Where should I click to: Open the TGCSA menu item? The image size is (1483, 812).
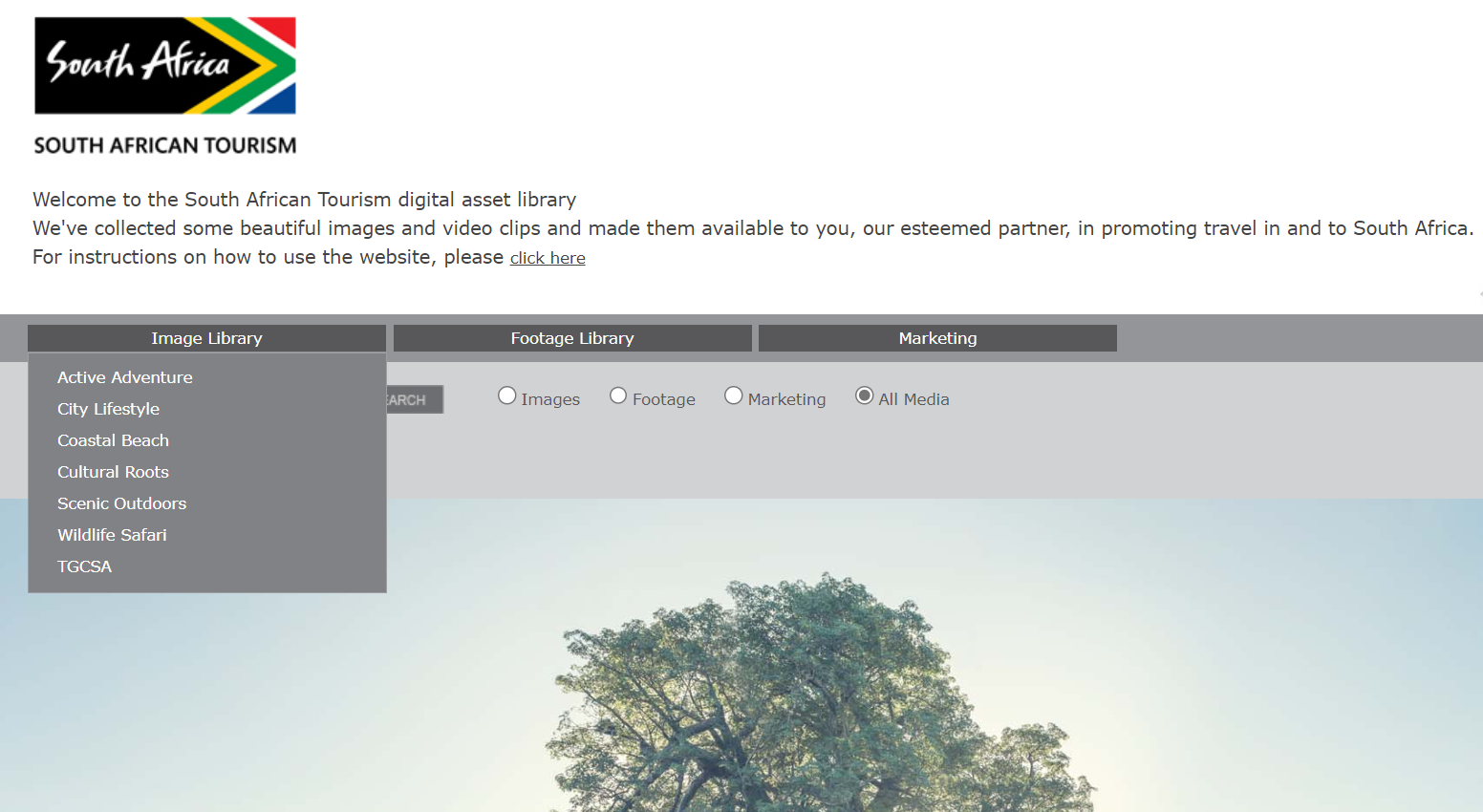[84, 566]
